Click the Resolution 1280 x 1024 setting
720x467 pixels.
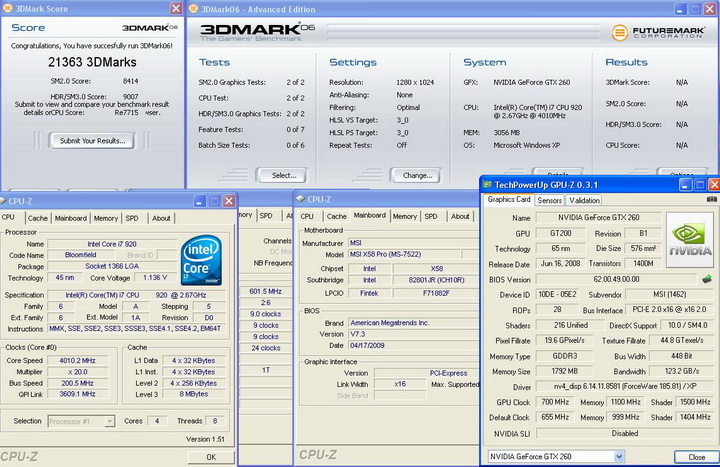pyautogui.click(x=415, y=82)
